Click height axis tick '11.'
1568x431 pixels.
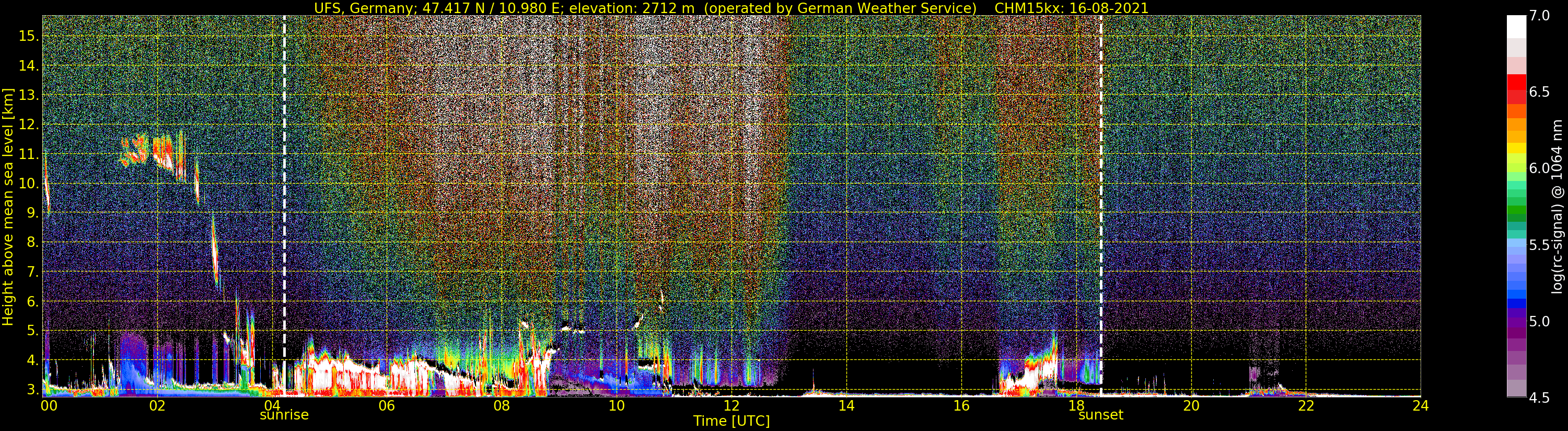pos(29,154)
